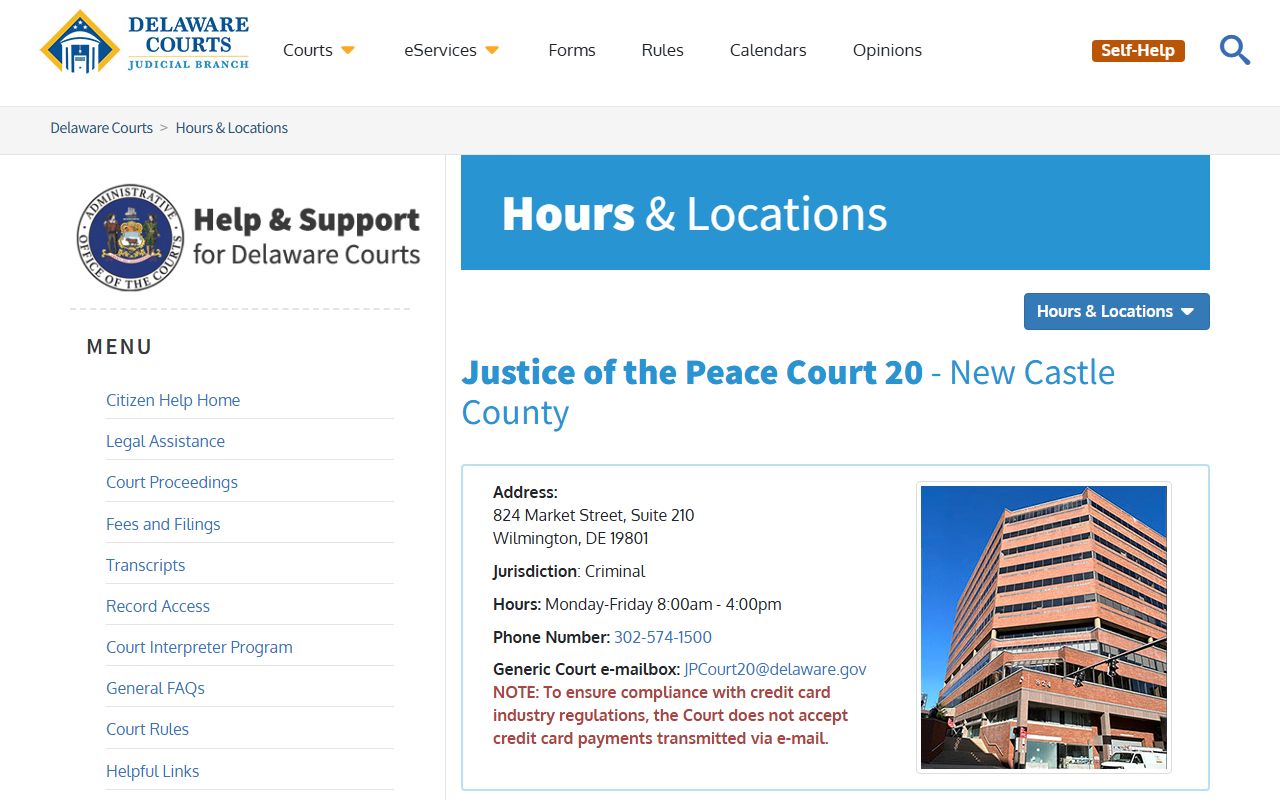This screenshot has height=800, width=1280.
Task: Select Court Interpreter Program sidebar link
Action: (x=199, y=647)
